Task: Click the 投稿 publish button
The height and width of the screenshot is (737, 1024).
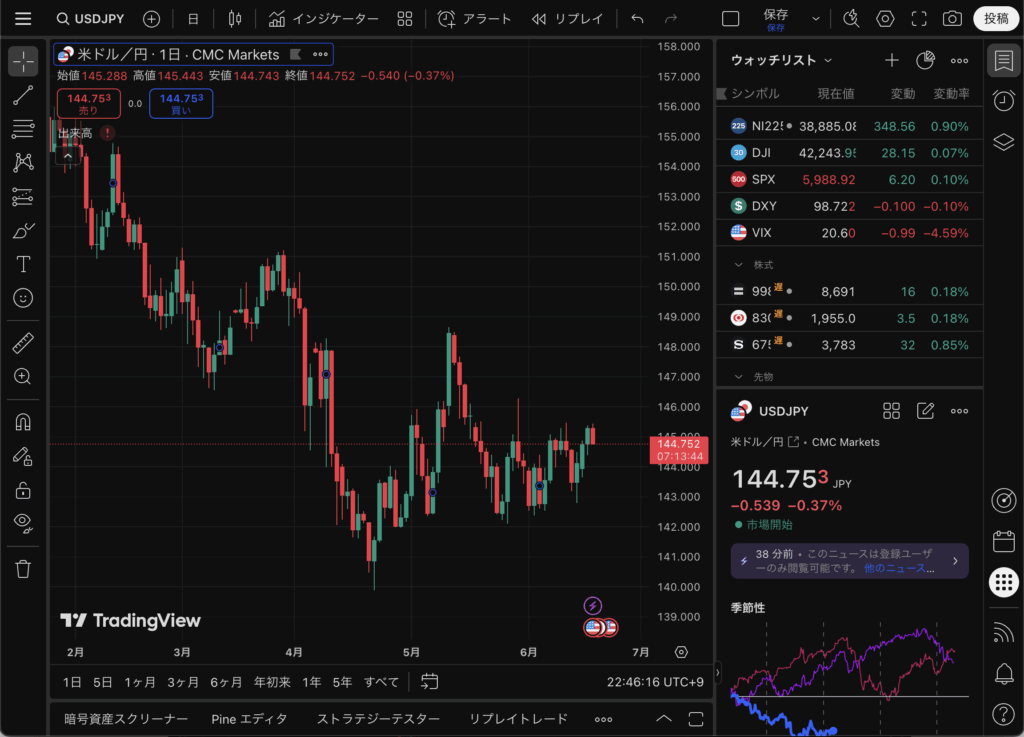Action: tap(996, 19)
